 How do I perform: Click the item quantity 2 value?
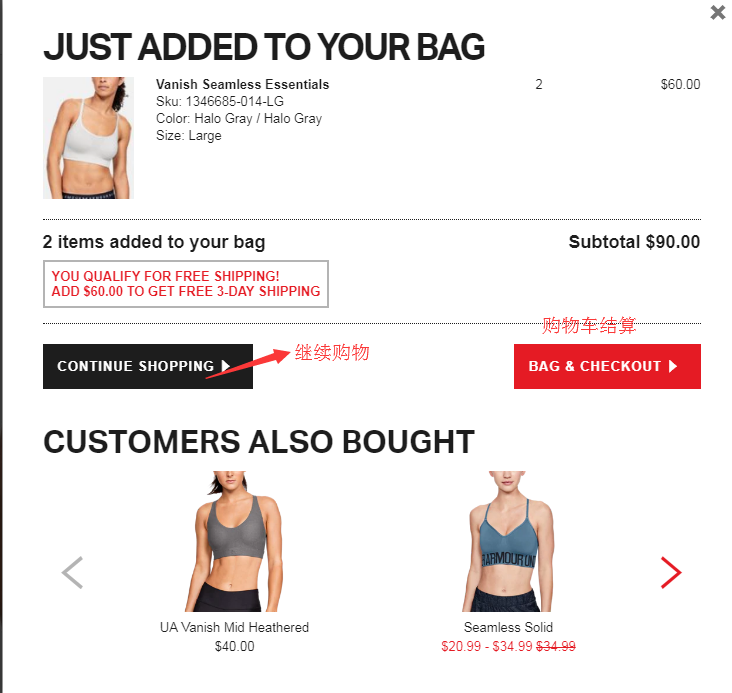[x=539, y=85]
